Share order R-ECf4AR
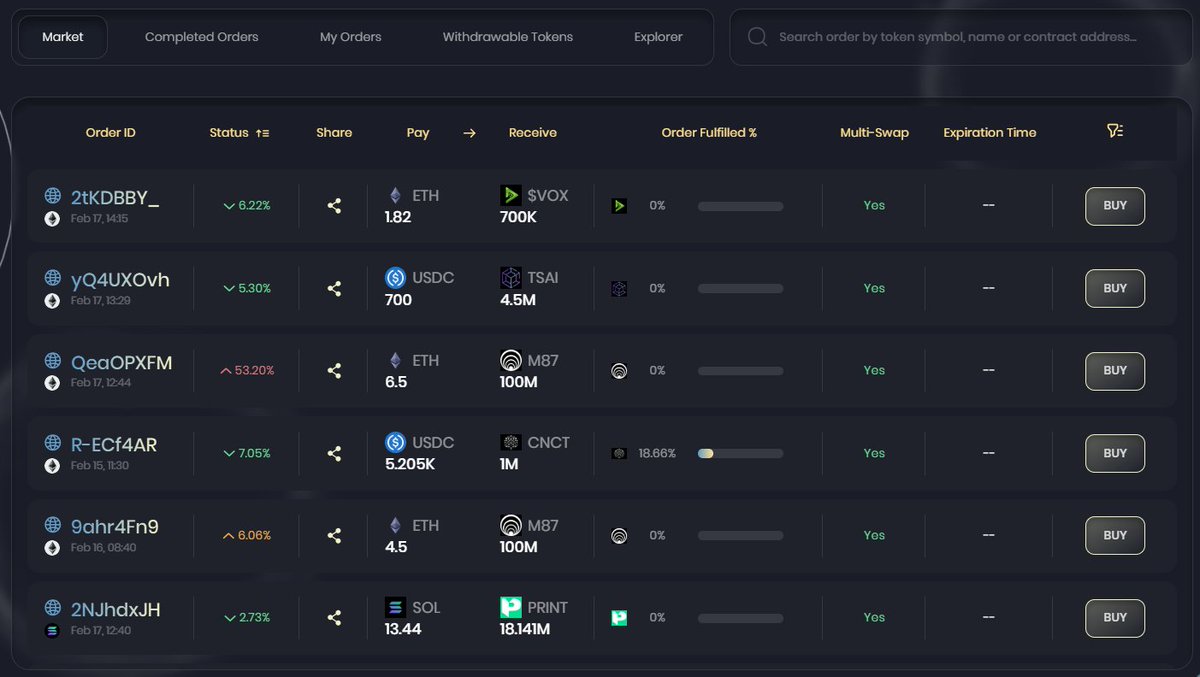Screen dimensions: 1200x677 pyautogui.click(x=334, y=453)
